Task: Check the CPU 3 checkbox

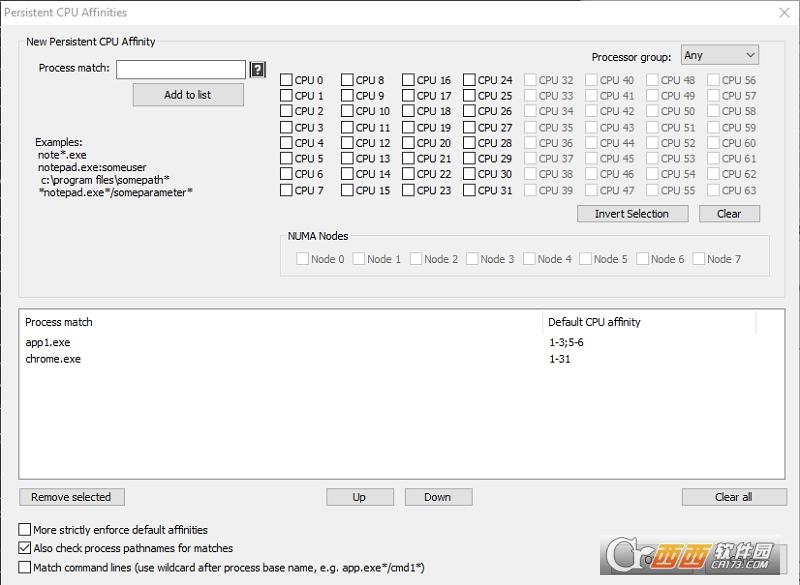Action: tap(286, 127)
